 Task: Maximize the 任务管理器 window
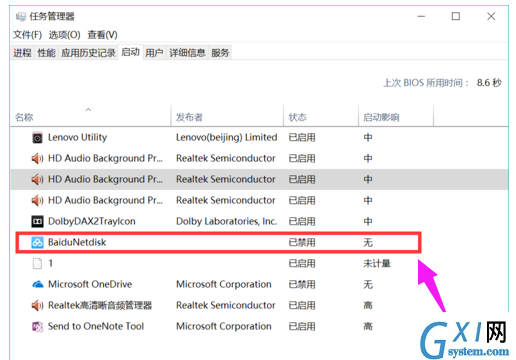click(x=456, y=16)
